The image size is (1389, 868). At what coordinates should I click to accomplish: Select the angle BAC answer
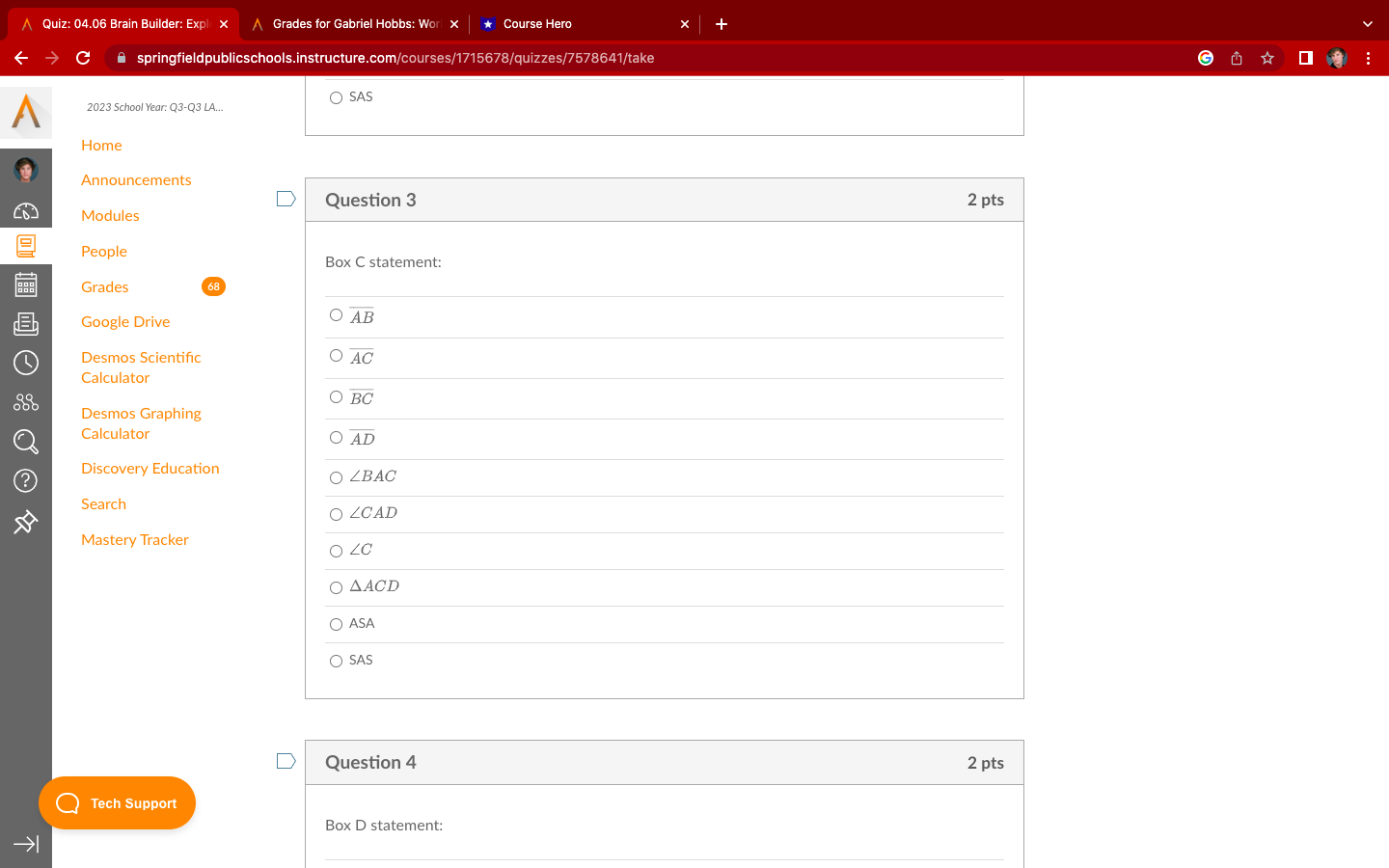click(336, 477)
